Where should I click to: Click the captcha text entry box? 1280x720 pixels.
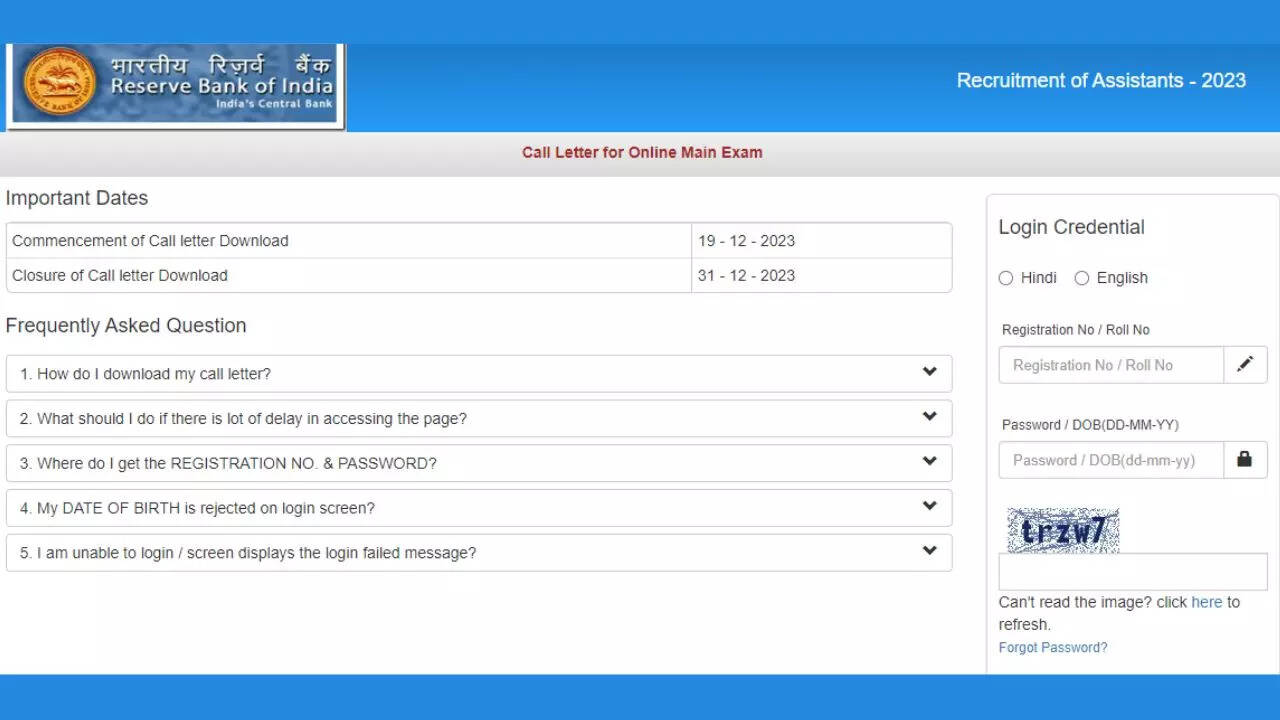click(x=1132, y=572)
